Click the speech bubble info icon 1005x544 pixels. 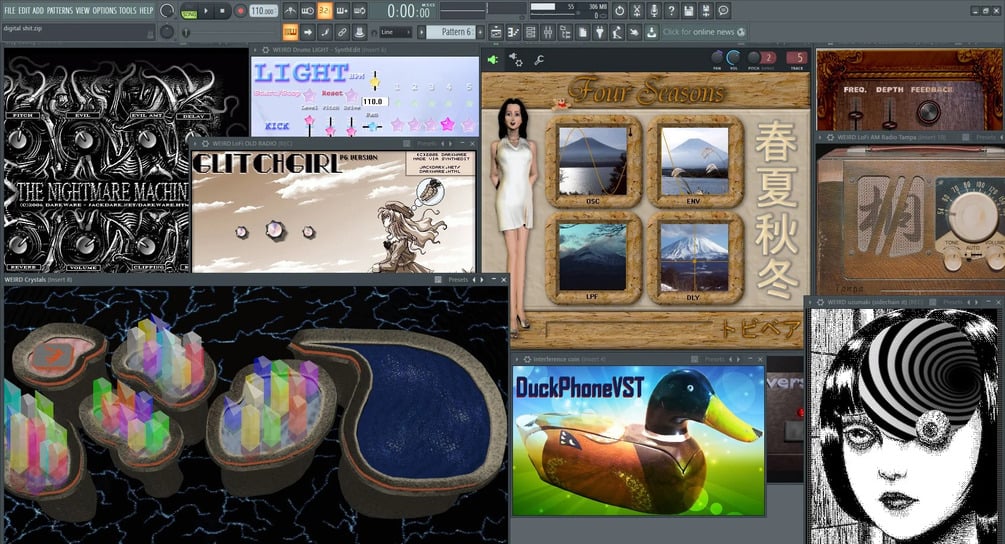[x=723, y=11]
